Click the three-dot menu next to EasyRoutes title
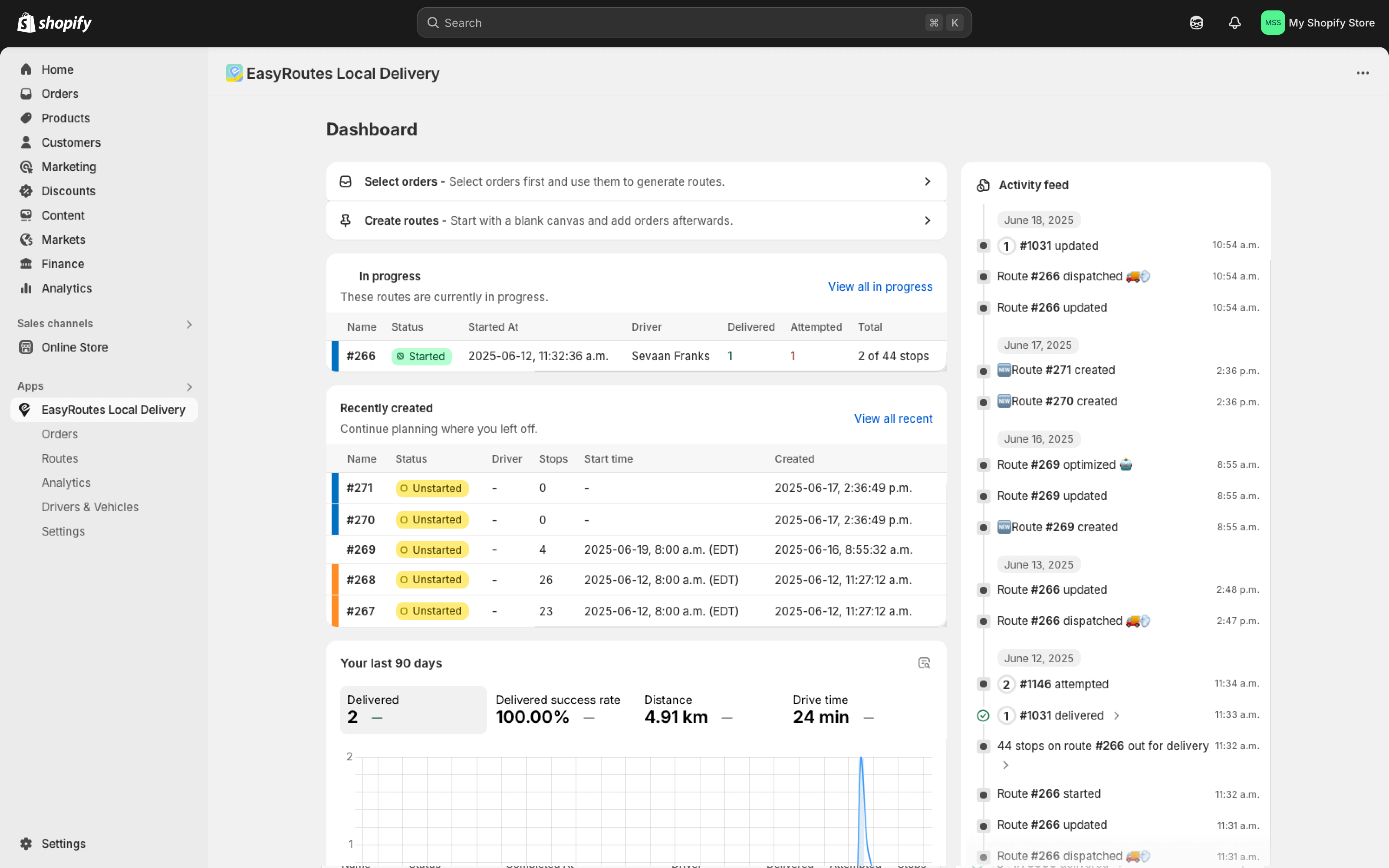This screenshot has height=868, width=1389. tap(1363, 73)
